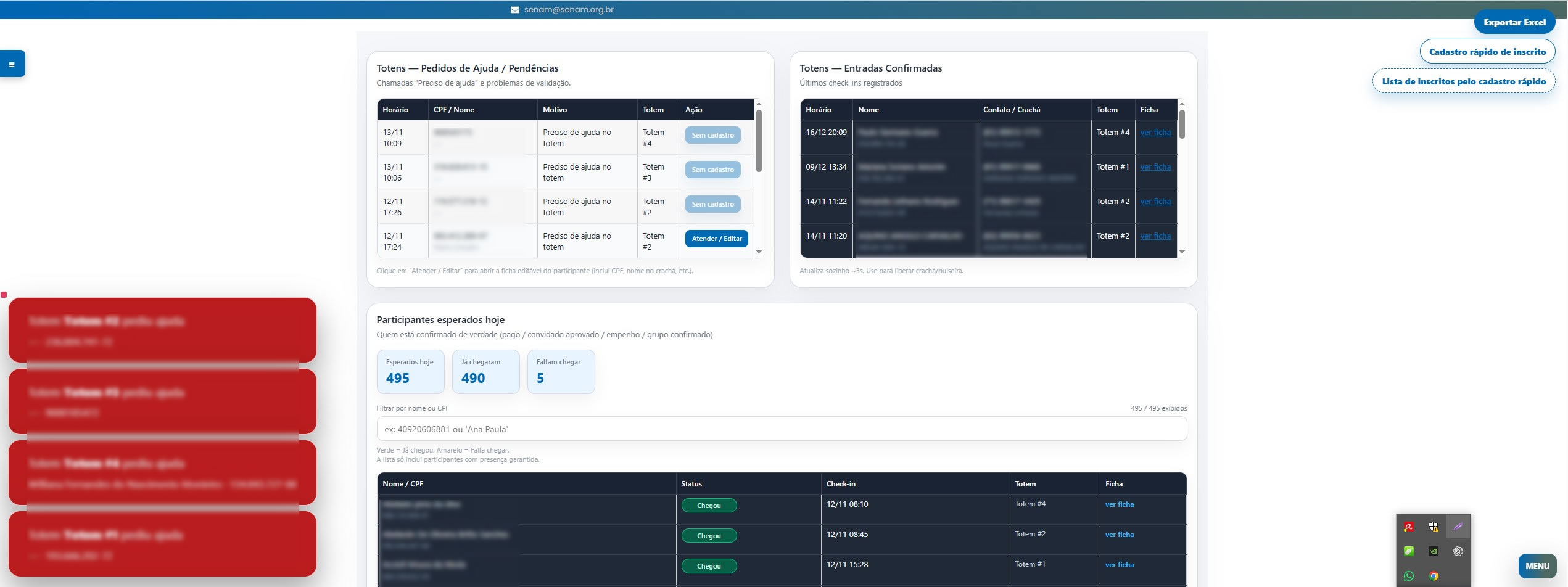Launch Google Chrome from the tray
This screenshot has height=587, width=1568.
[1433, 575]
